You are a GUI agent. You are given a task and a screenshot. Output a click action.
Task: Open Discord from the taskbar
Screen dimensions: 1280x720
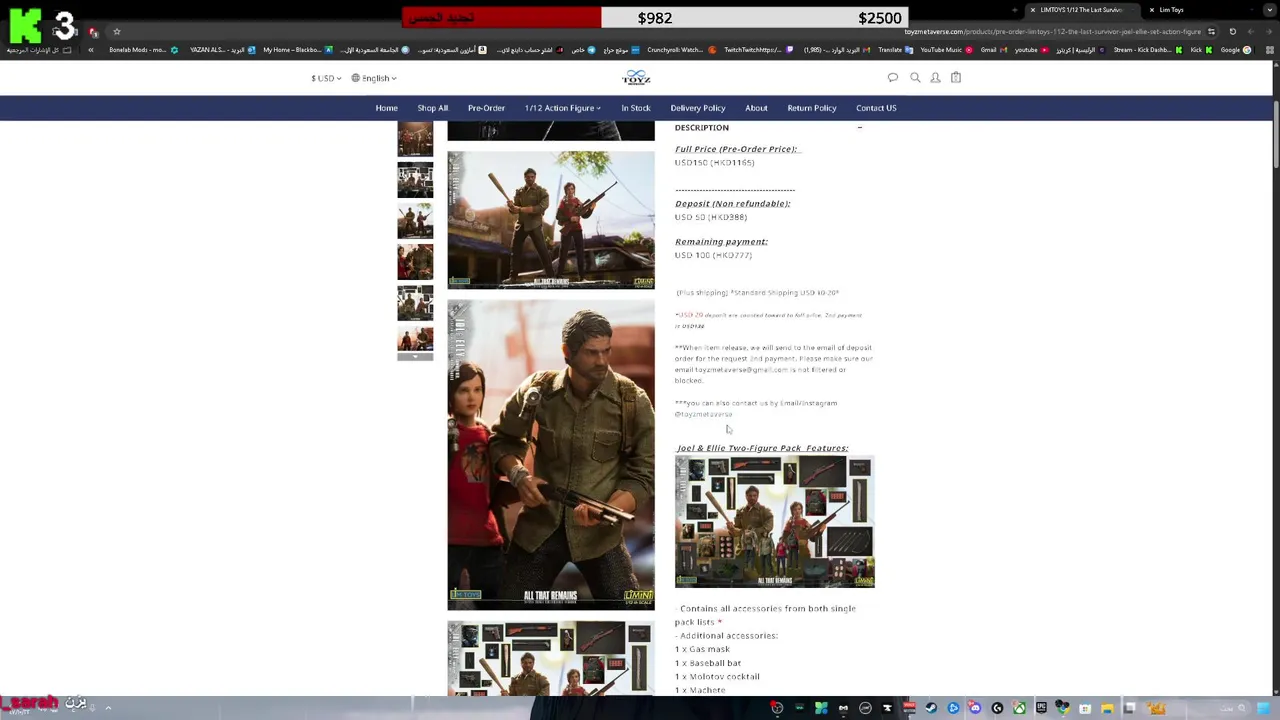coord(974,708)
